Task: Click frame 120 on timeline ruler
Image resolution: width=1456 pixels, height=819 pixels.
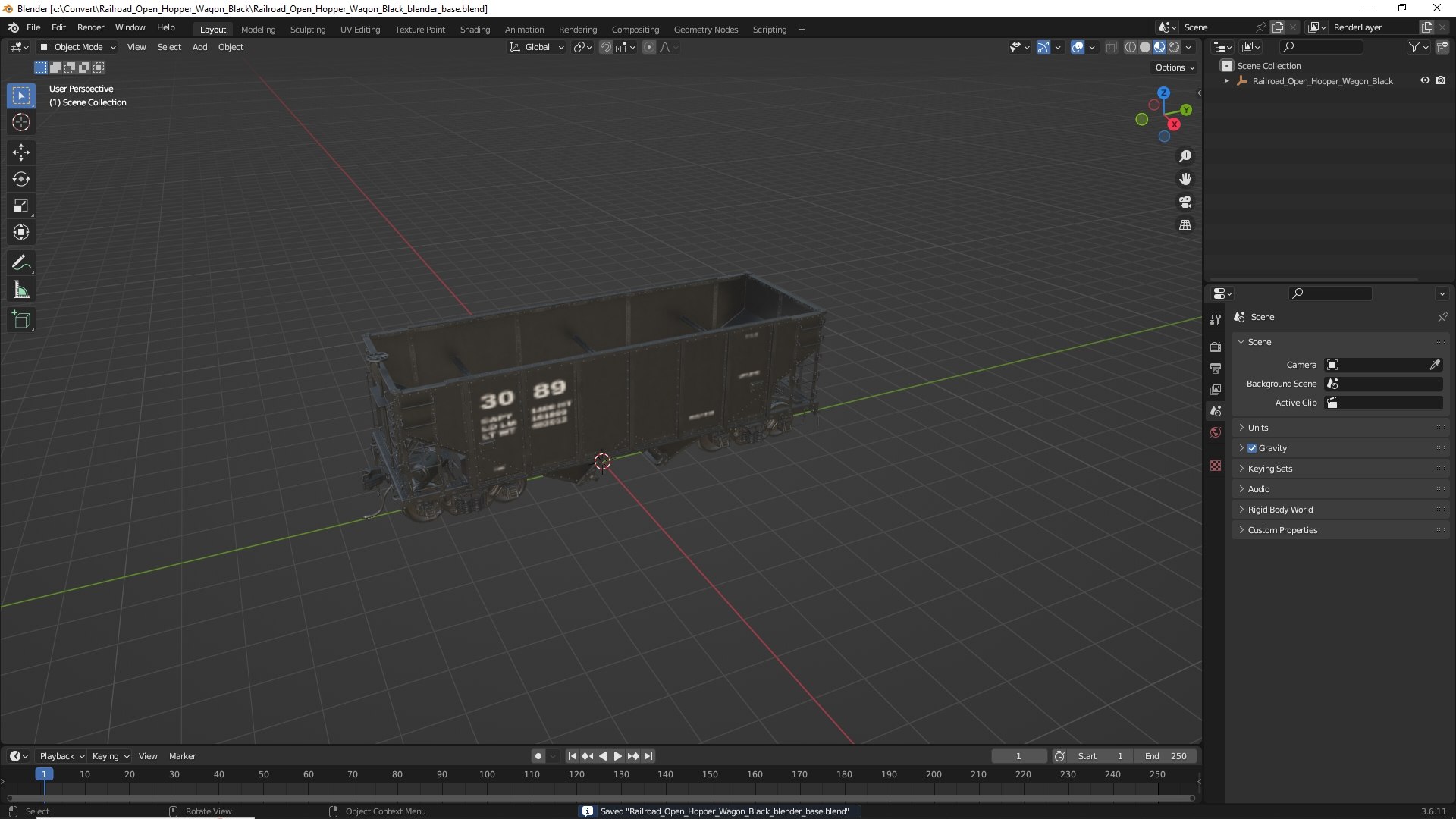Action: [x=576, y=774]
